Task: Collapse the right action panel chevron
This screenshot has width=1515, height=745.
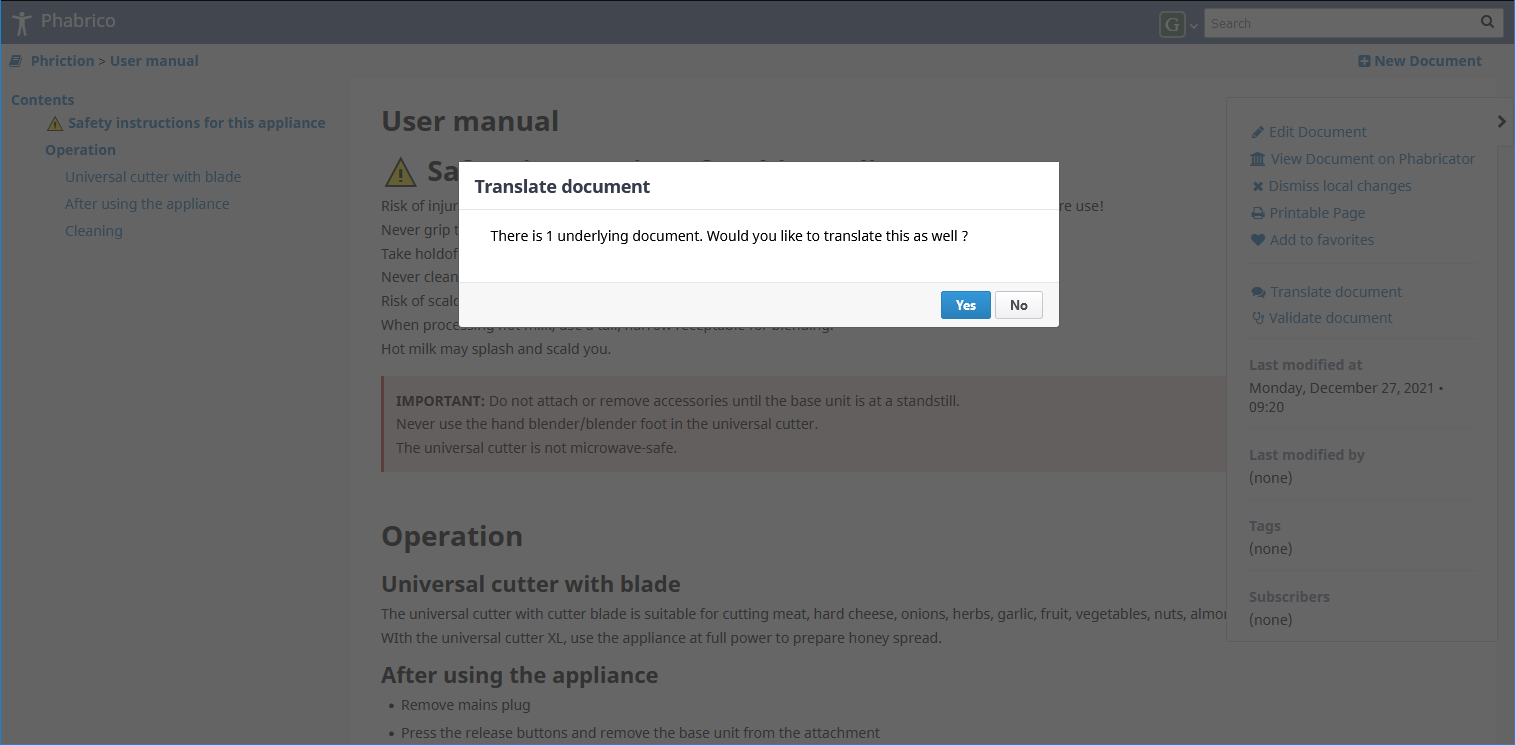Action: pos(1501,121)
